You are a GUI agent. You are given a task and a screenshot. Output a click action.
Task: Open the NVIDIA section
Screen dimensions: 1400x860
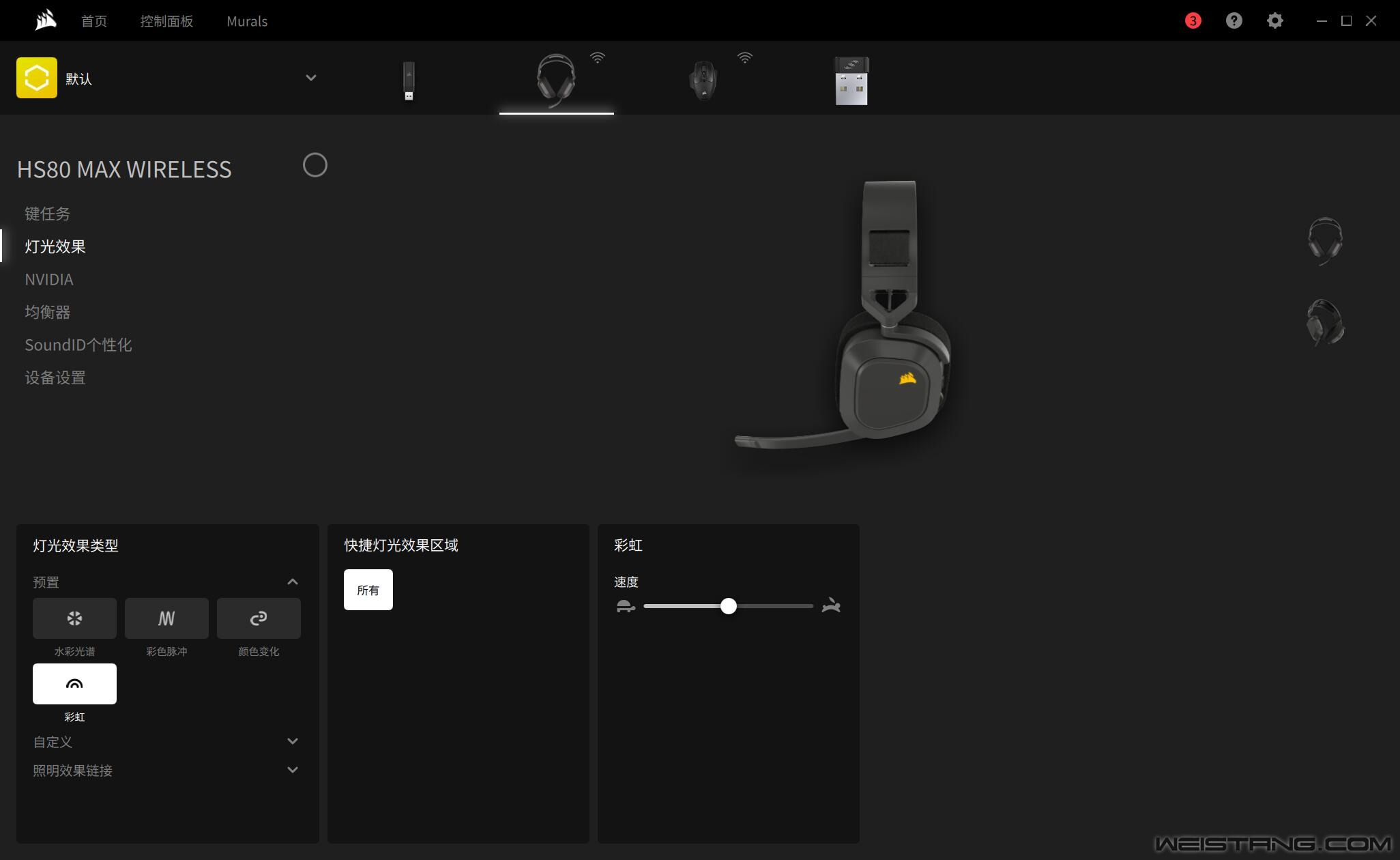click(x=49, y=279)
